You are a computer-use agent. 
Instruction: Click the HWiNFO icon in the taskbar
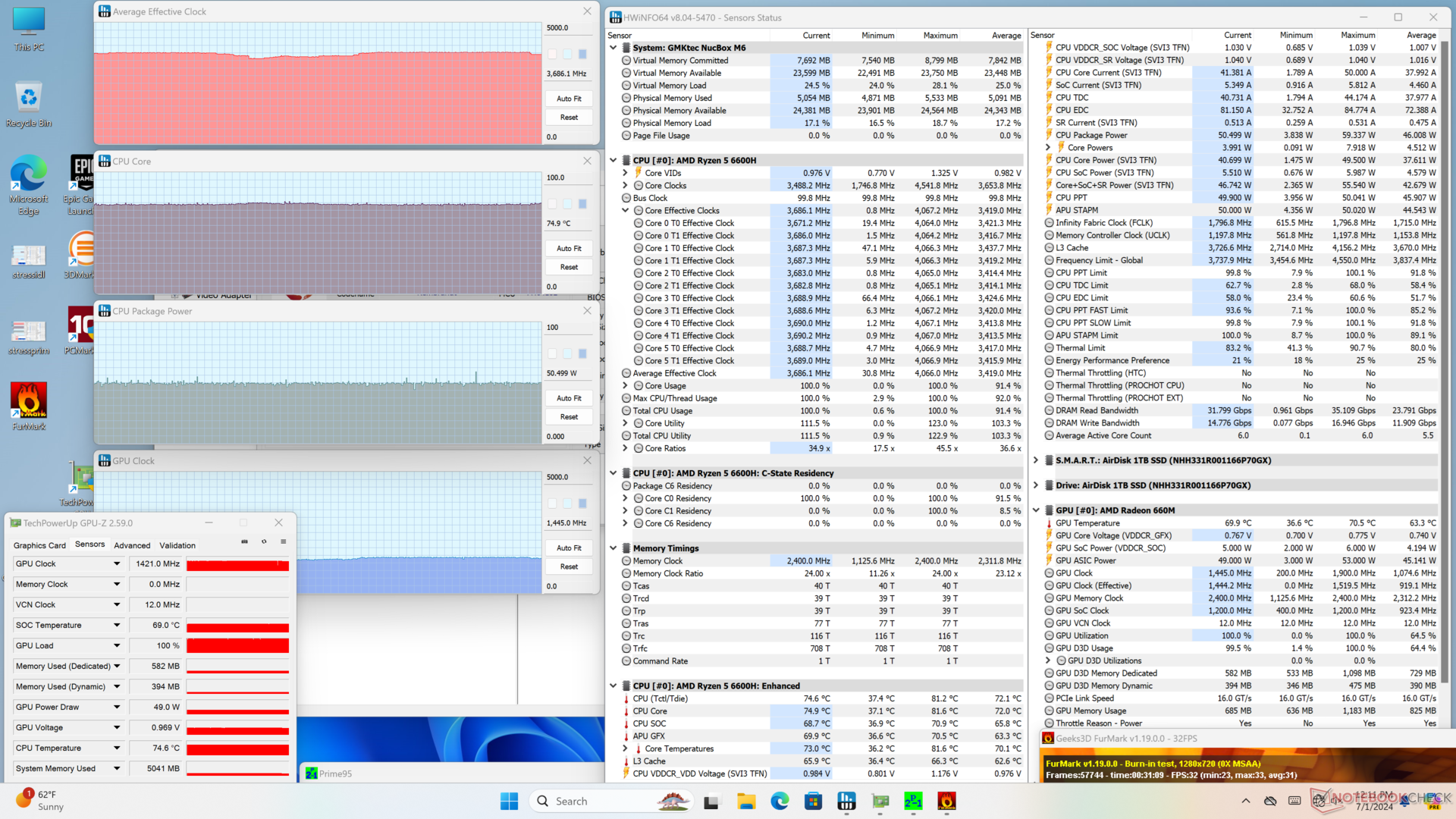coord(846,801)
